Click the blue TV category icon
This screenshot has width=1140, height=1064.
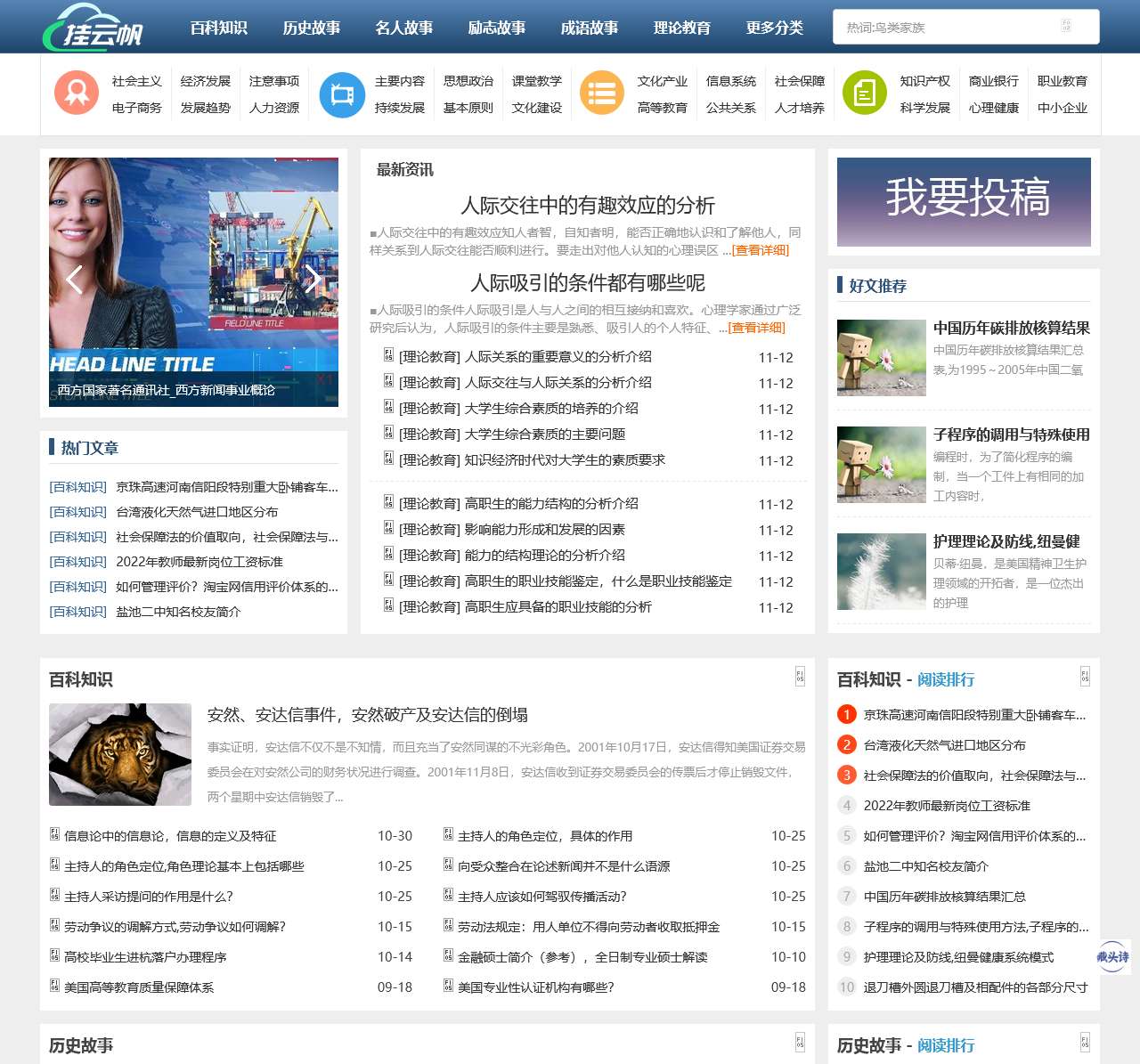(x=342, y=94)
